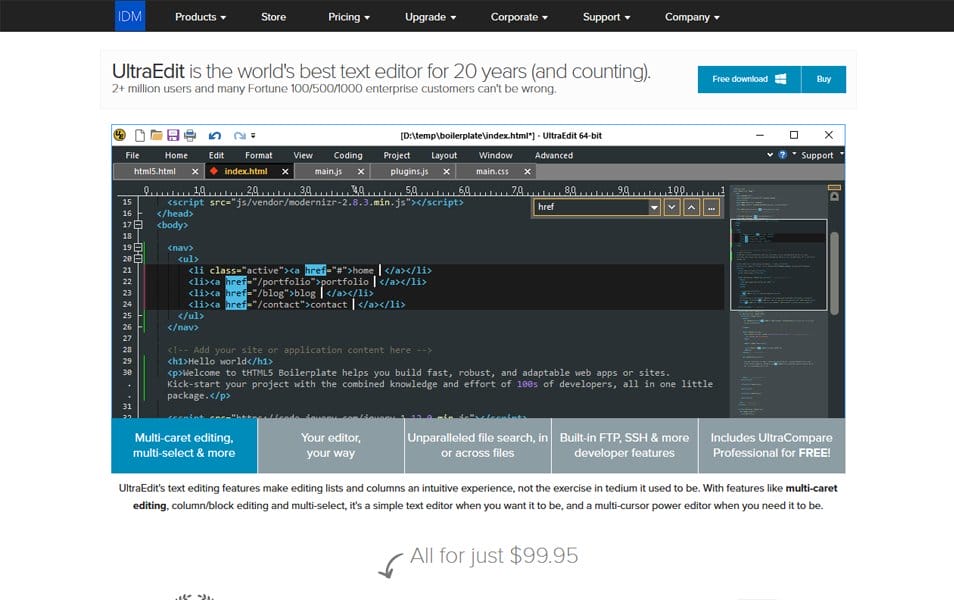Open the quick access toolbar customize arrow
Viewport: 954px width, 600px height.
(253, 136)
